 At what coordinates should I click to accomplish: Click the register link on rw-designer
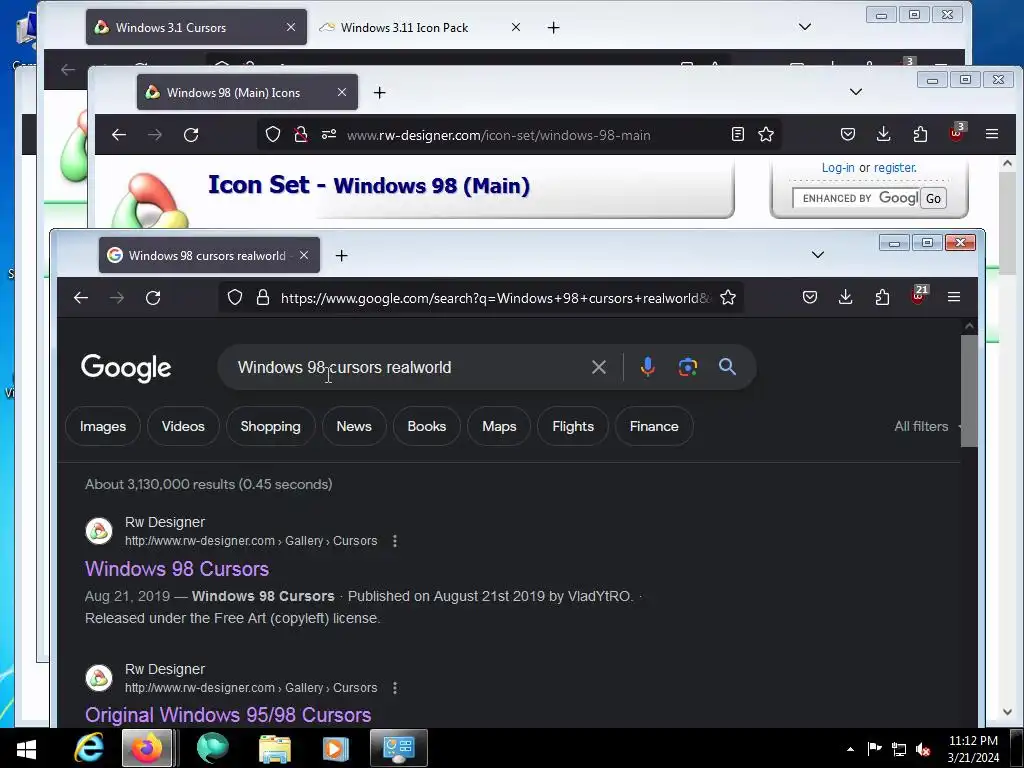pos(895,168)
